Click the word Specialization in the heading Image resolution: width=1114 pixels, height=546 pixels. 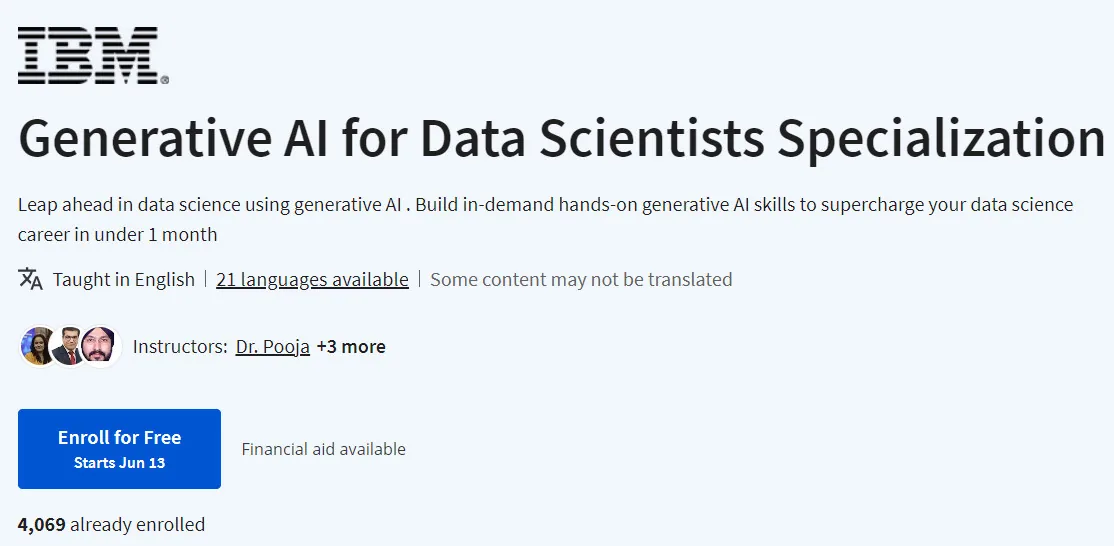tap(941, 139)
